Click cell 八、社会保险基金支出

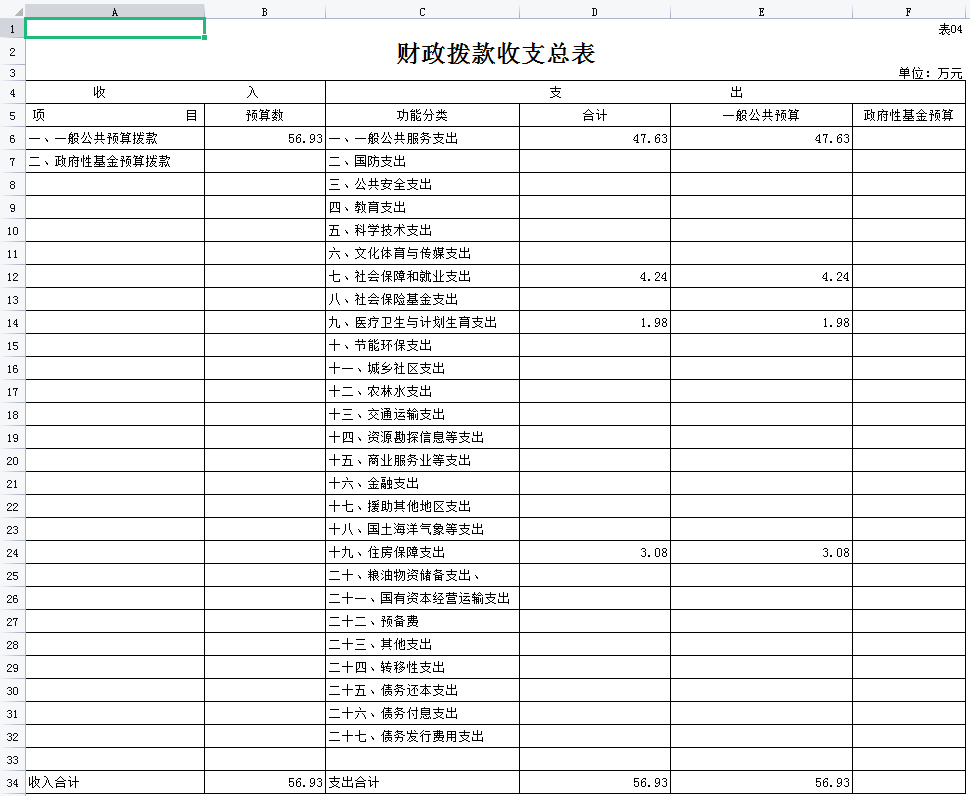[423, 299]
